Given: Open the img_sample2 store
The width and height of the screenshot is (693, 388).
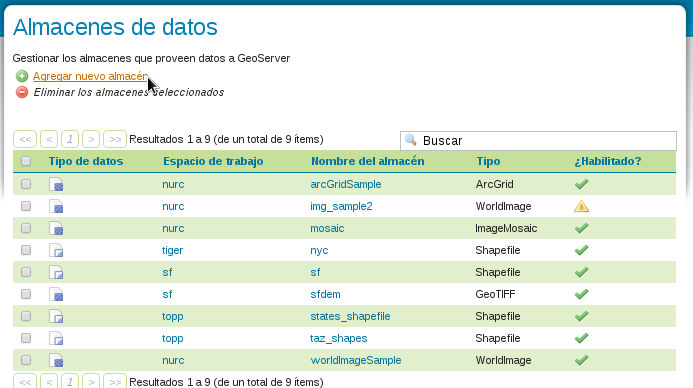Looking at the screenshot, I should click(341, 206).
